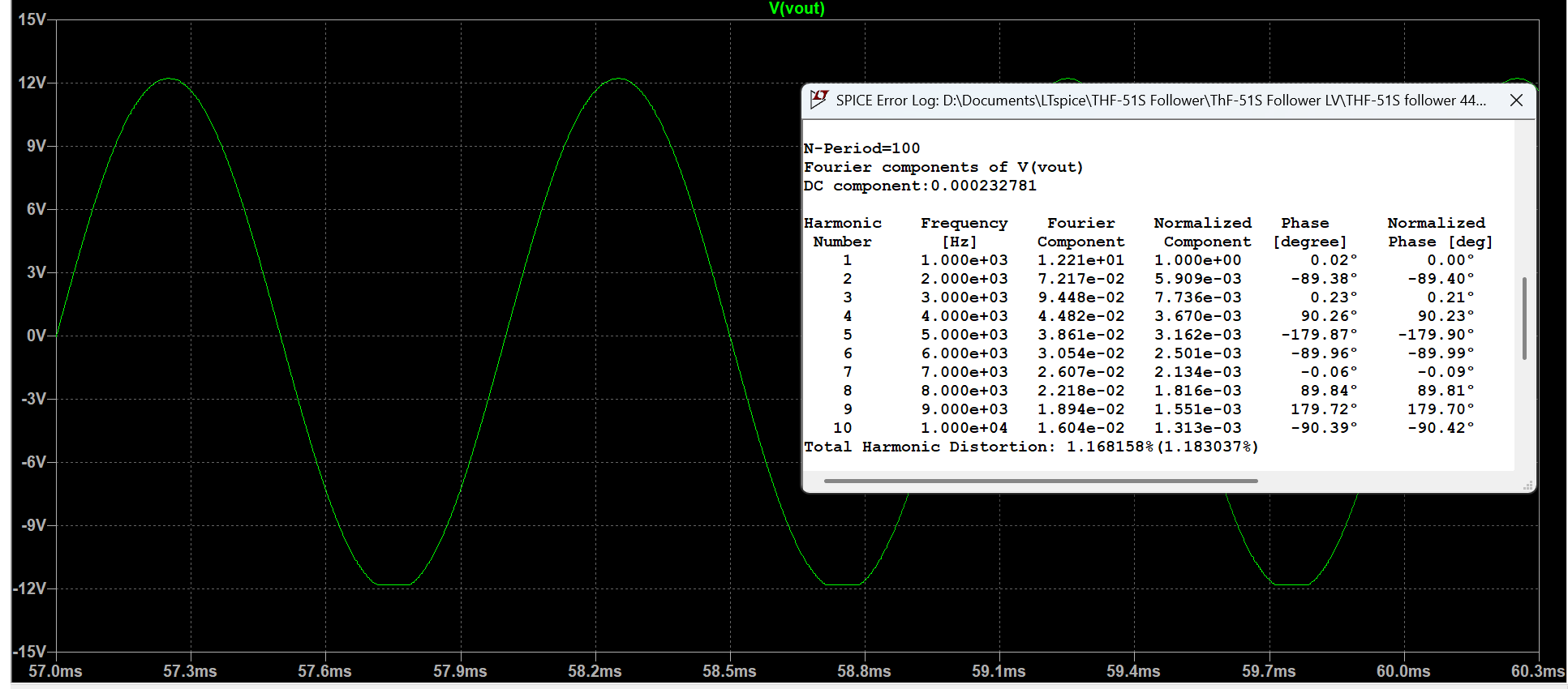Click the 59.4ms label on the time axis
Screen dimensions: 1568x689
pos(1133,671)
